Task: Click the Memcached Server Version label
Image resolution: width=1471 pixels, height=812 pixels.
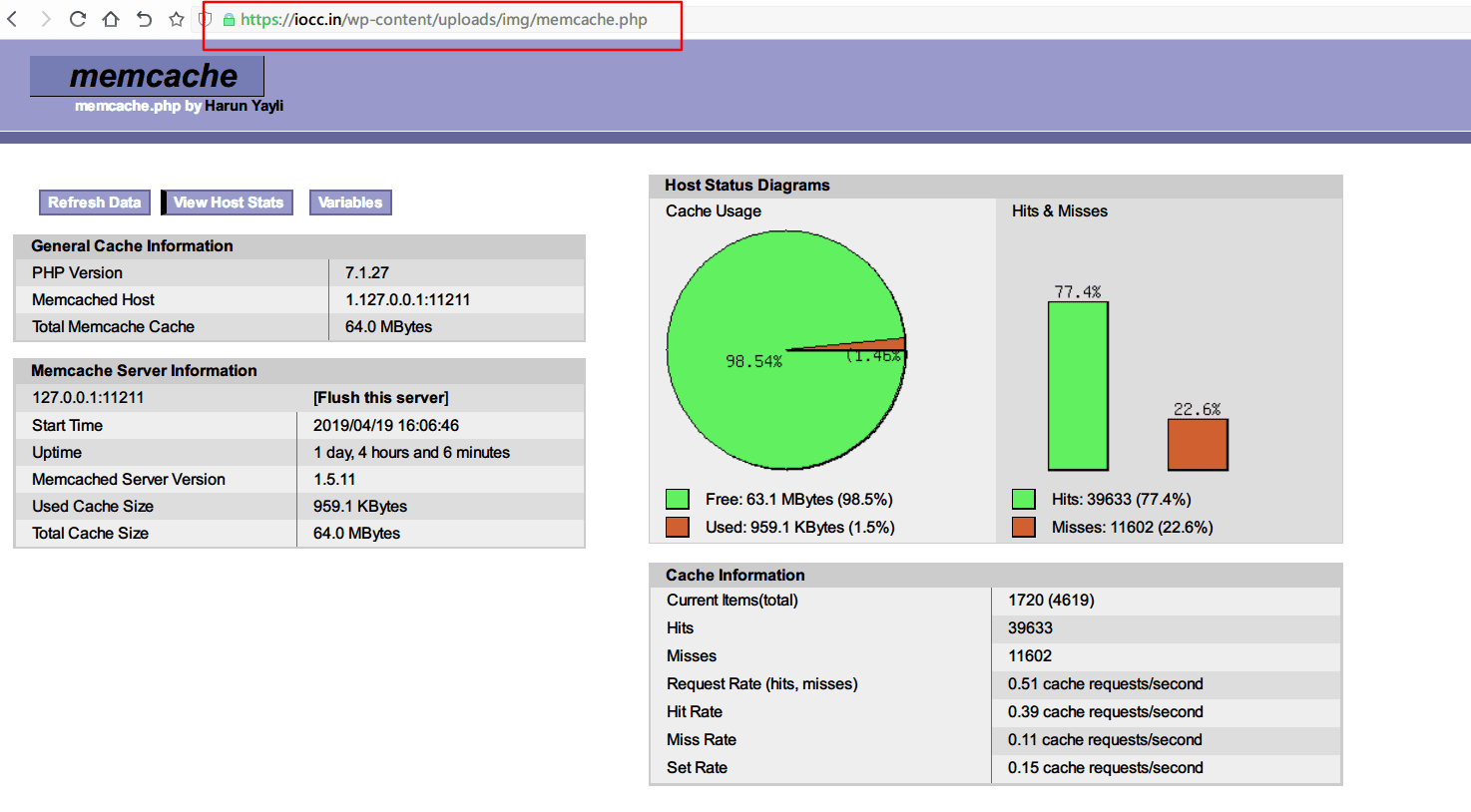Action: point(129,480)
